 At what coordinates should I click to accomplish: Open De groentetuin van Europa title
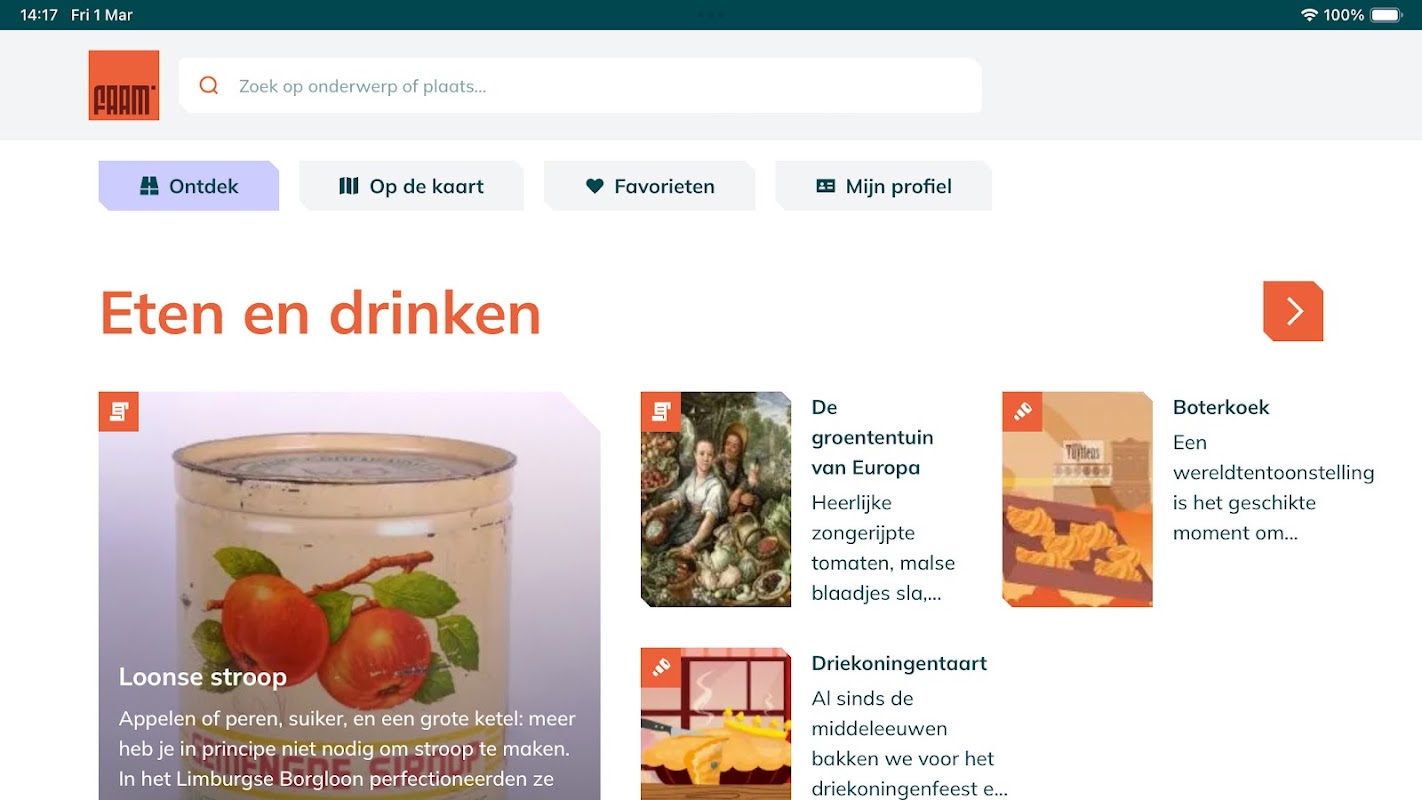[x=873, y=437]
